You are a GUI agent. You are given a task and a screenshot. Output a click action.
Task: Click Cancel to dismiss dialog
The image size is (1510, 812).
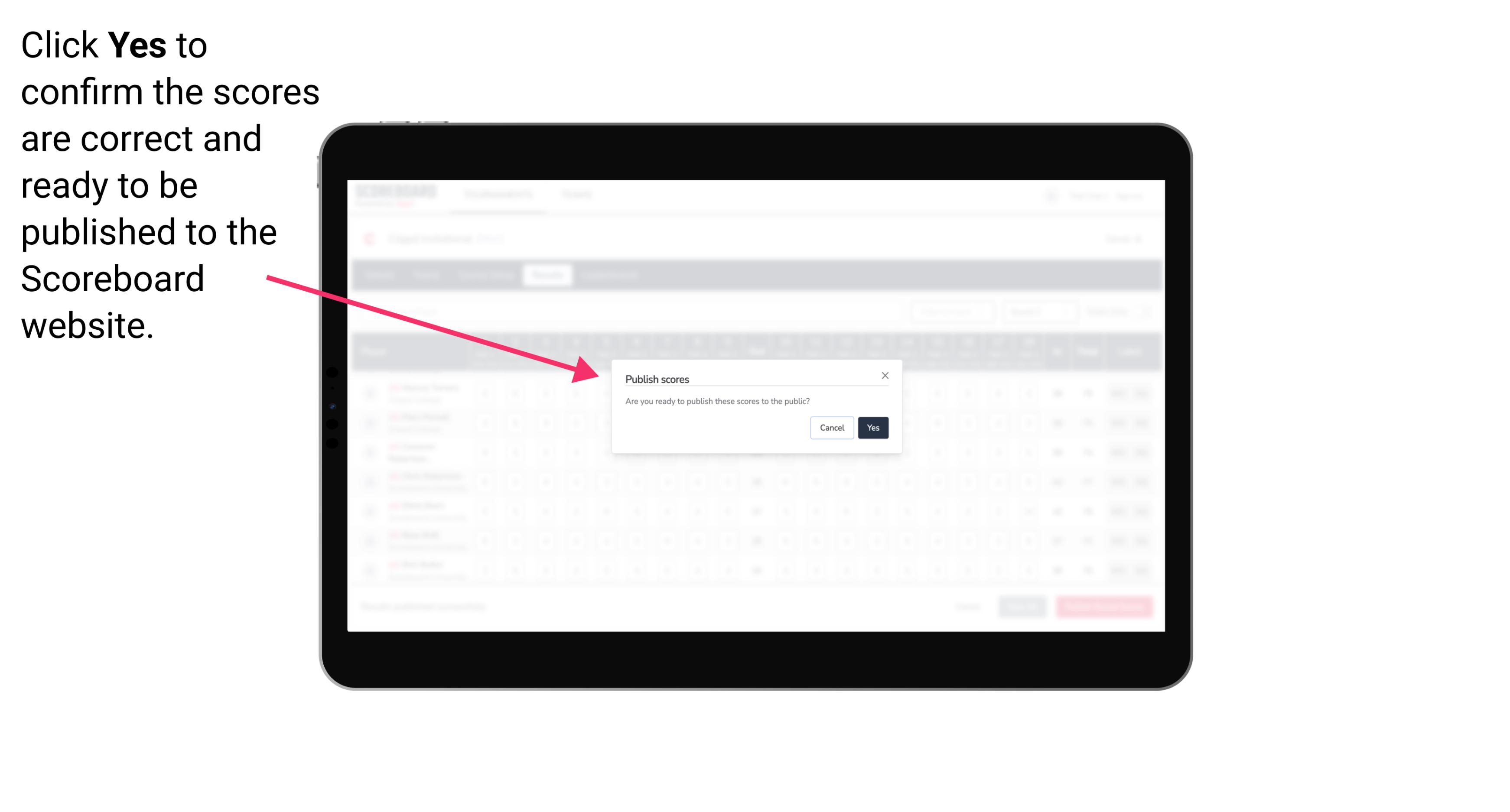pyautogui.click(x=832, y=427)
